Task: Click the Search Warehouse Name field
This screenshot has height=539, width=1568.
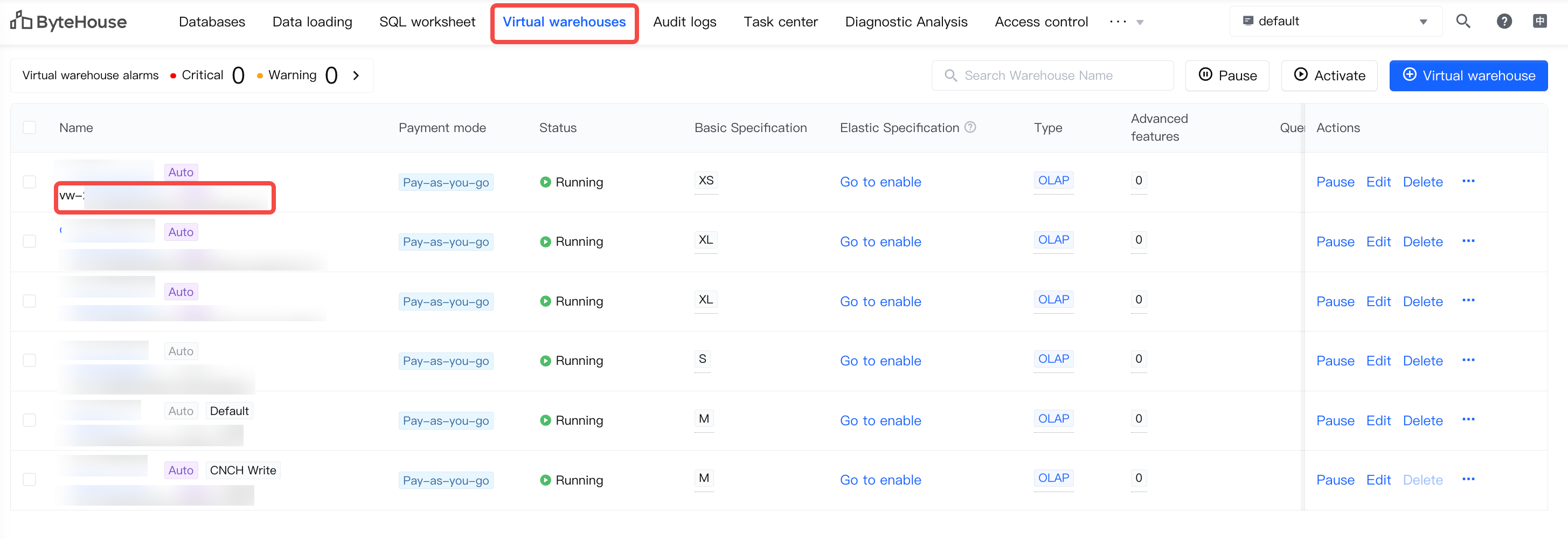Action: pos(1059,75)
